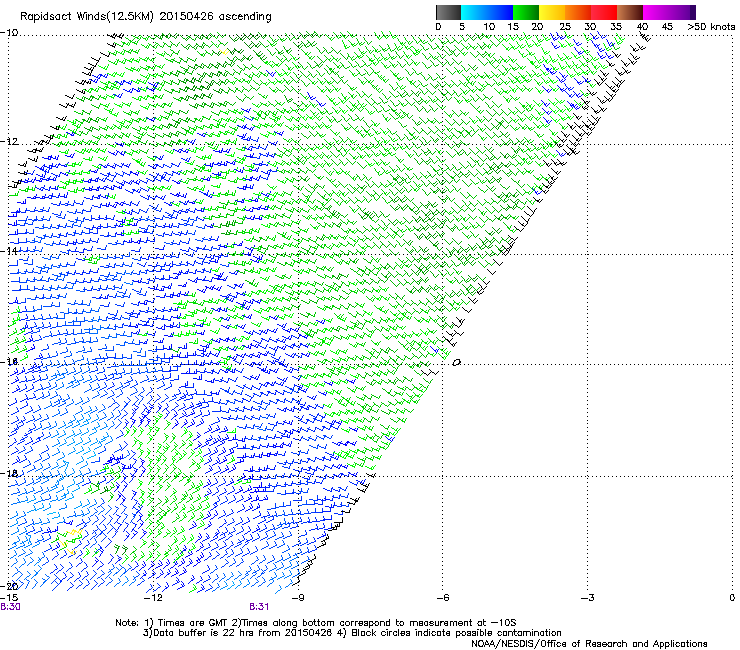Click the black contamination circle near -16 latitude
This screenshot has height=650, width=740.
pyautogui.click(x=456, y=363)
